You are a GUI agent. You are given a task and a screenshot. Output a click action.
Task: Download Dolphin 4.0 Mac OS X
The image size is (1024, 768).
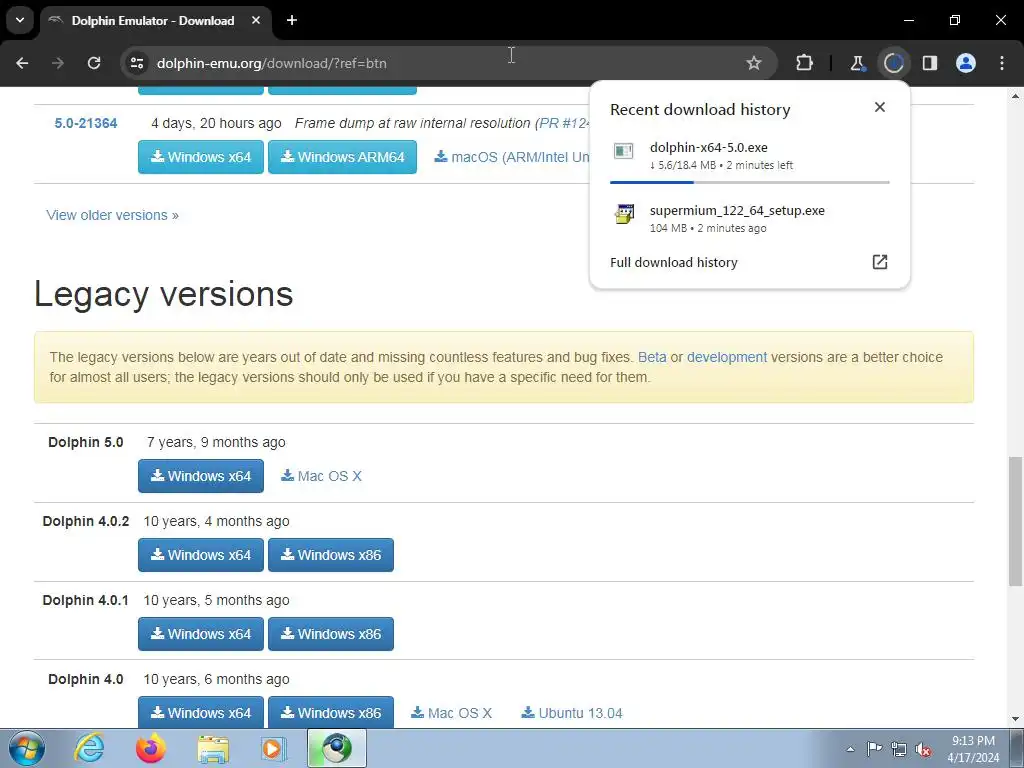451,713
